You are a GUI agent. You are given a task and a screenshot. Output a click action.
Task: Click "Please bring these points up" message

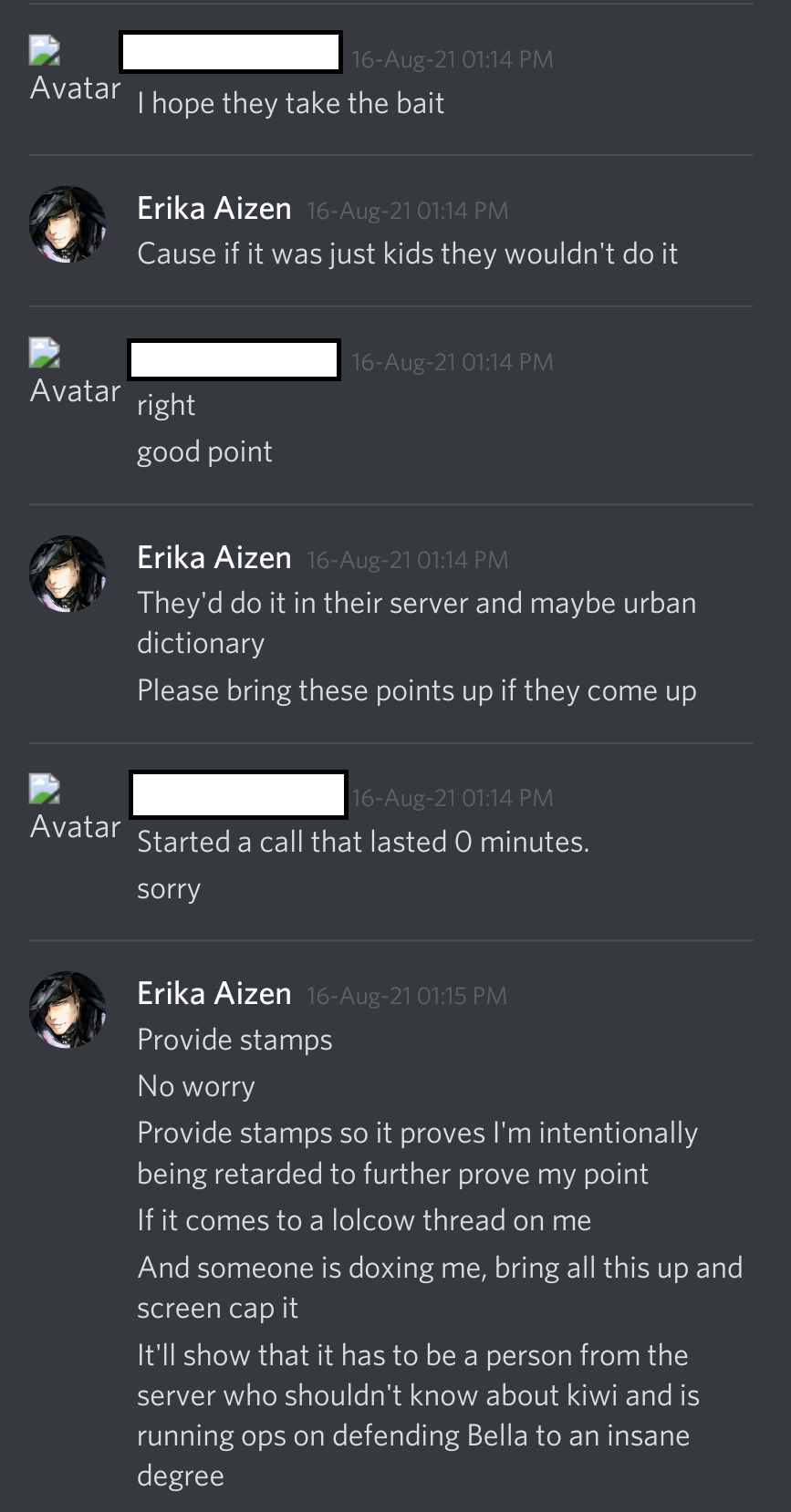[416, 691]
